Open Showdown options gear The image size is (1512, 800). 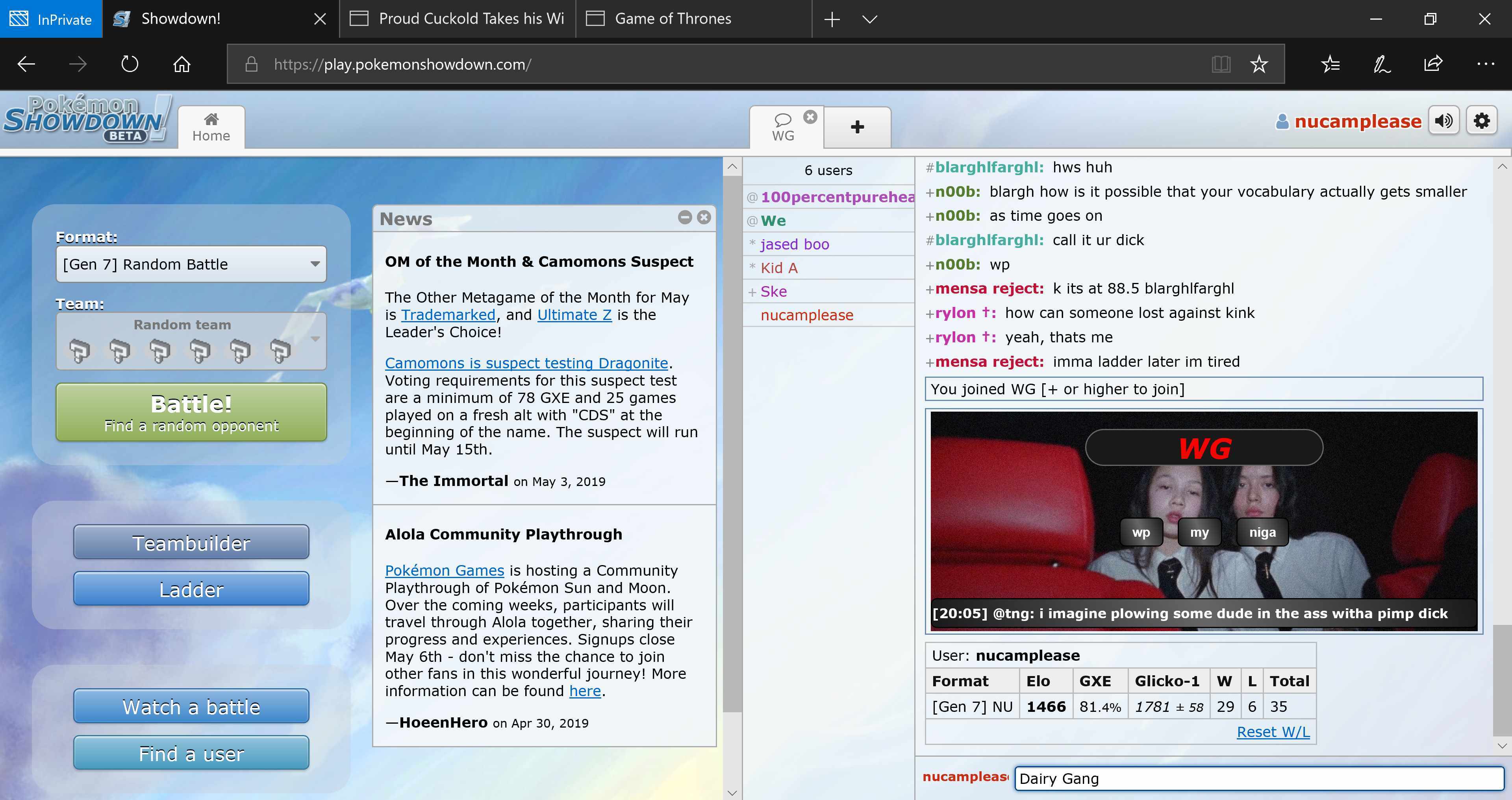(1481, 121)
